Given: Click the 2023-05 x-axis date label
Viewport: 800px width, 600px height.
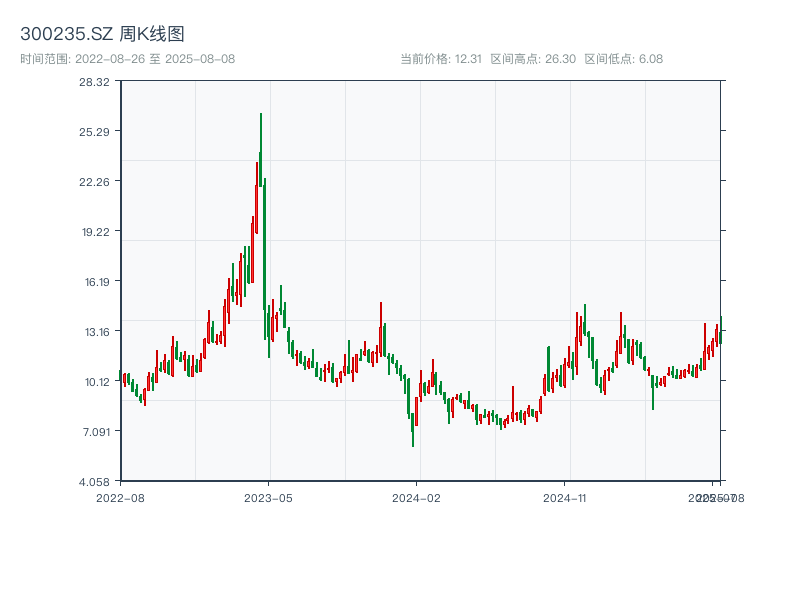Looking at the screenshot, I should pyautogui.click(x=268, y=497).
